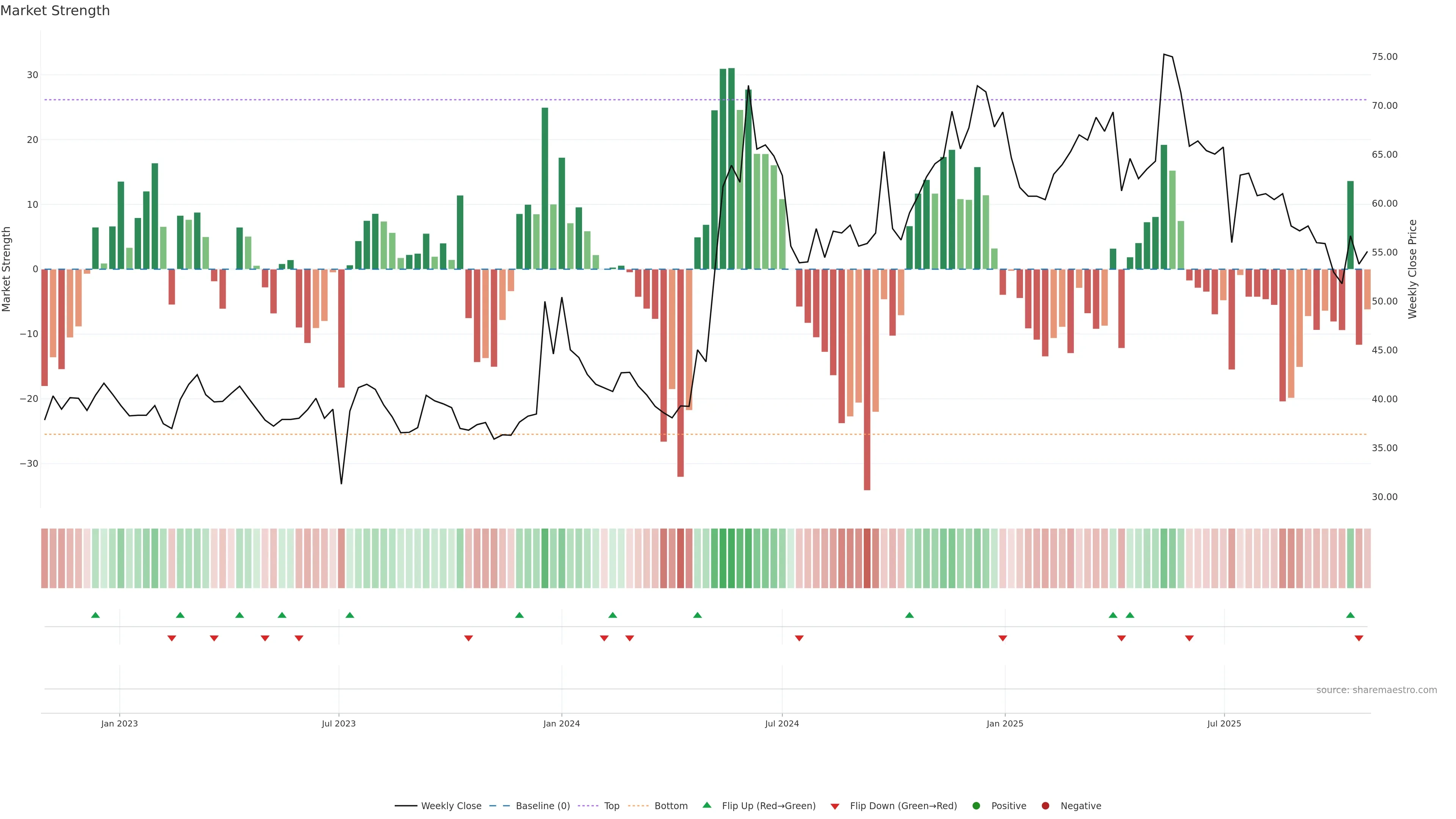Click last red flip-down triangle marker

click(x=1359, y=638)
